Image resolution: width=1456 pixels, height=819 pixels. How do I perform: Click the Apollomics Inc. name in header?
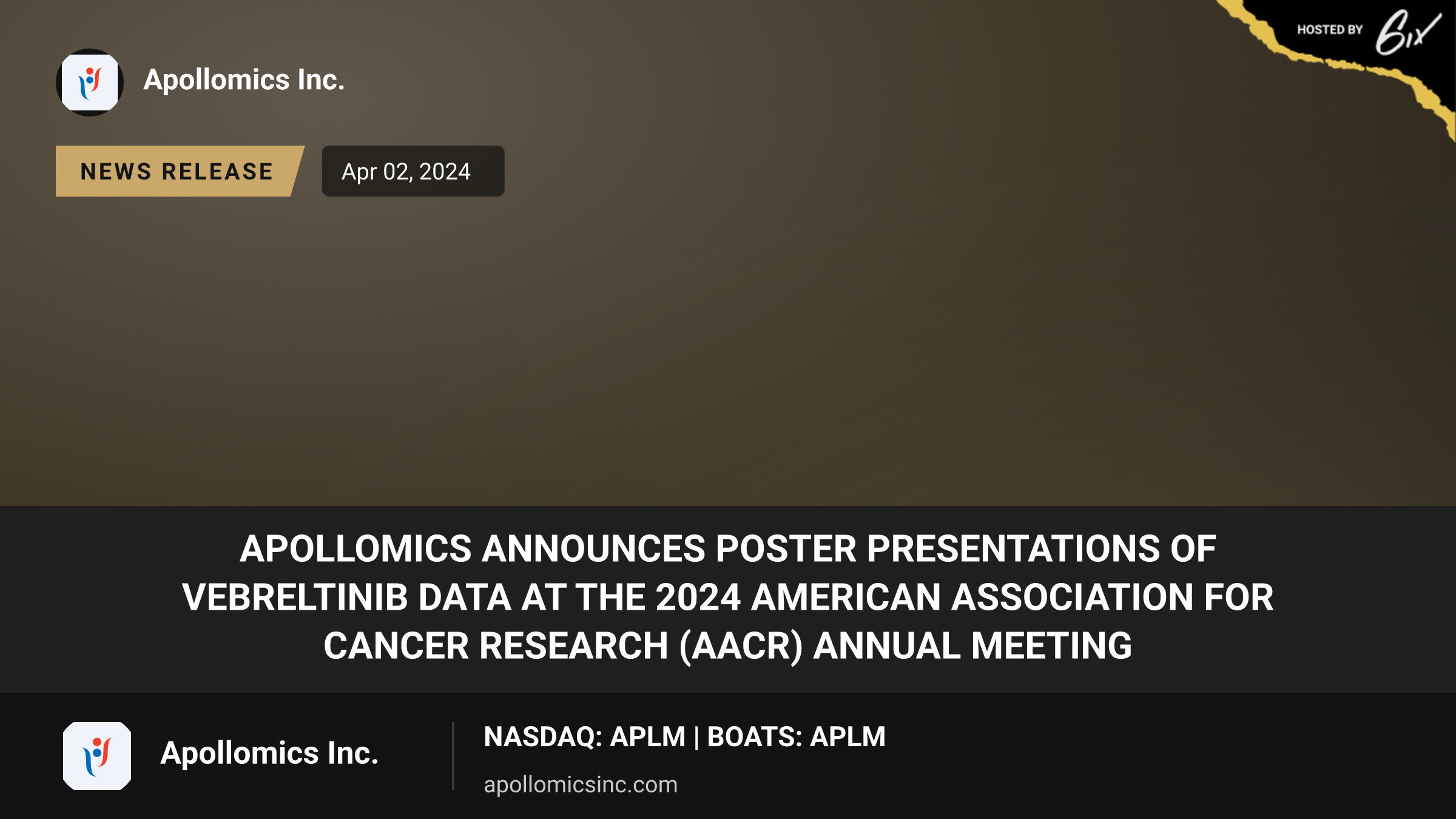[244, 80]
